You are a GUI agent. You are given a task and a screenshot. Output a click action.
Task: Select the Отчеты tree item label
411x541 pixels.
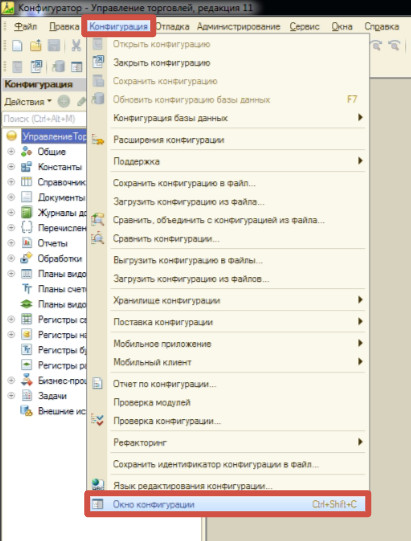pyautogui.click(x=52, y=243)
